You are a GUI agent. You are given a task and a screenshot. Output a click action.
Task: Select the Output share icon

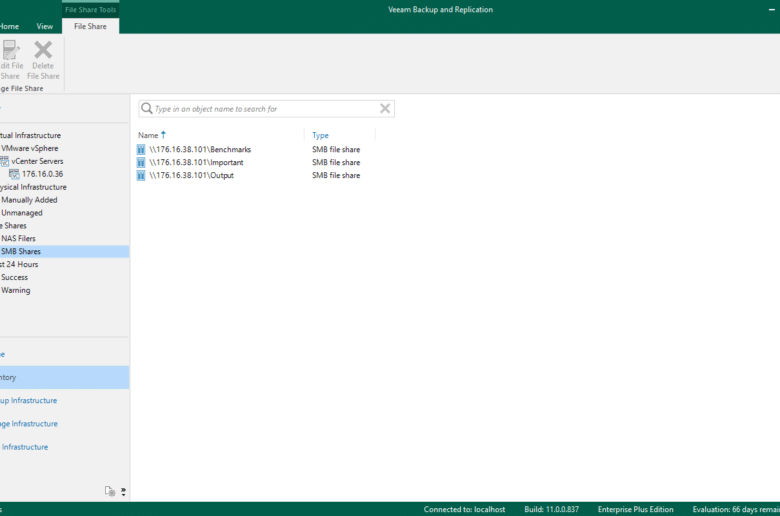(x=141, y=175)
